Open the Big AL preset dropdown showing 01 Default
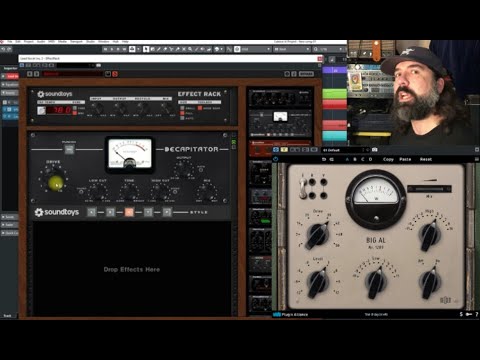The height and width of the screenshot is (360, 480). (x=345, y=150)
